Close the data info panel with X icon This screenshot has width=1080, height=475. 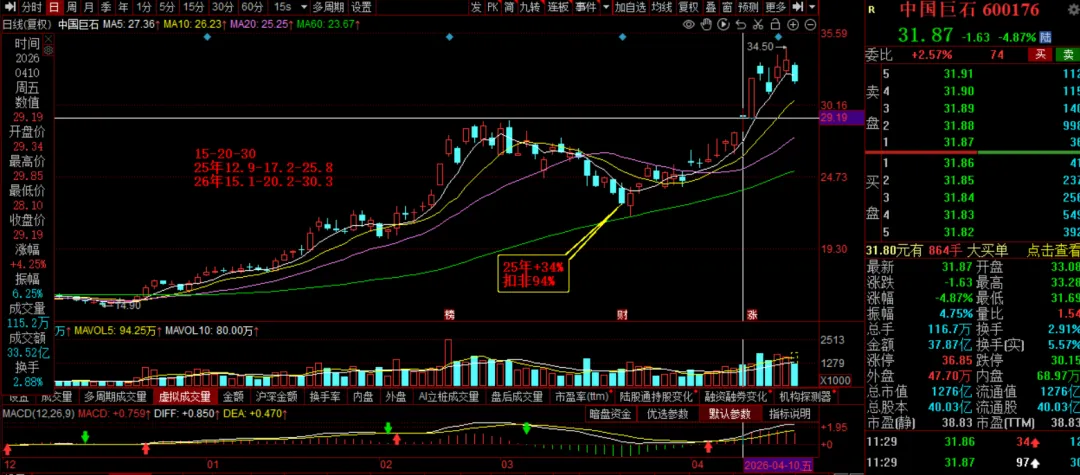pos(48,41)
